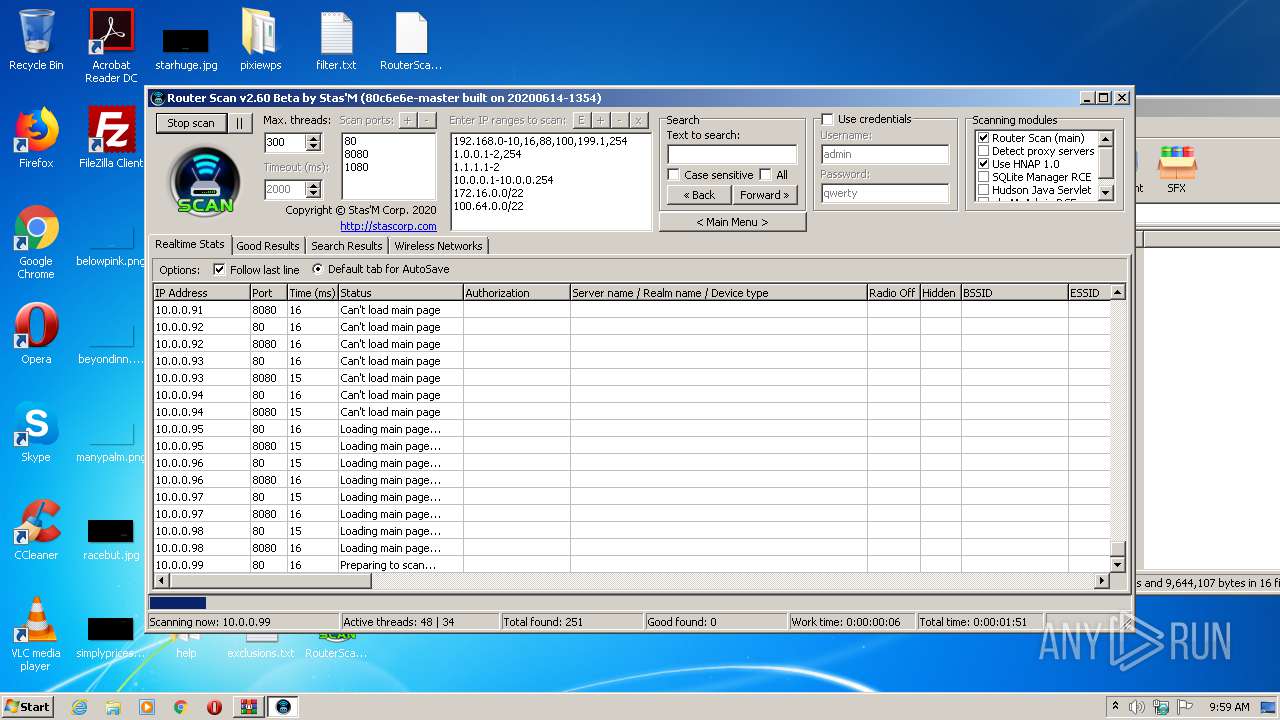This screenshot has width=1280, height=720.
Task: Click the scan progress bar
Action: (639, 603)
